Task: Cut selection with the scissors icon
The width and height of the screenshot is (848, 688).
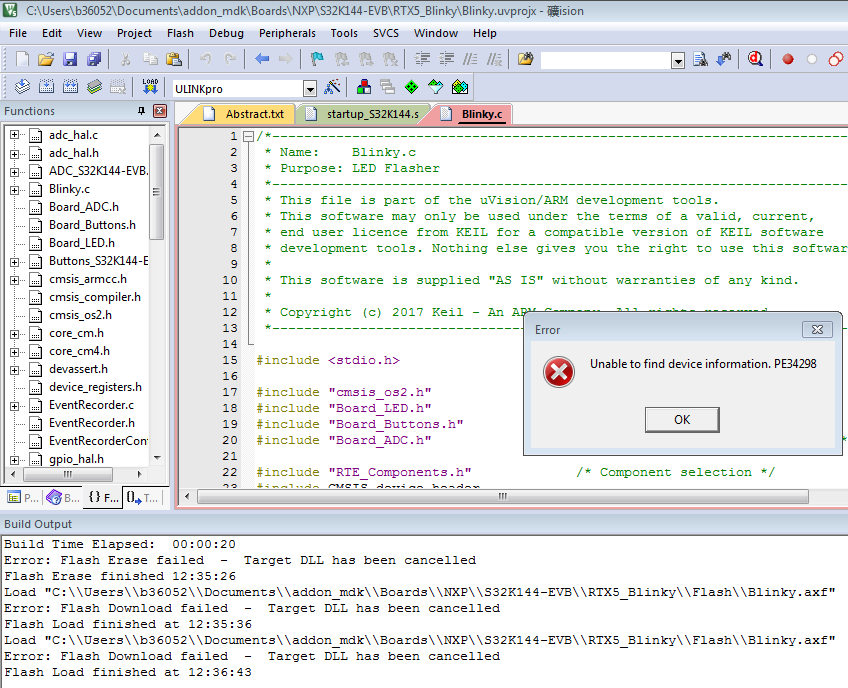Action: pyautogui.click(x=125, y=58)
